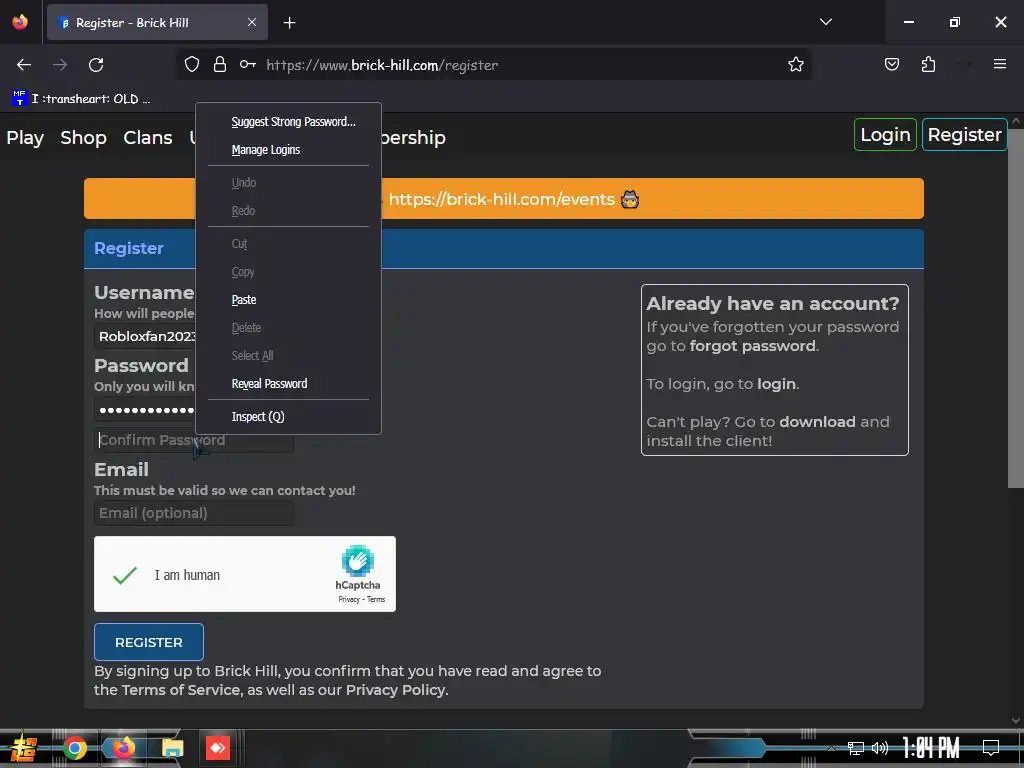Viewport: 1024px width, 768px height.
Task: Click the Register button in header
Action: coord(965,135)
